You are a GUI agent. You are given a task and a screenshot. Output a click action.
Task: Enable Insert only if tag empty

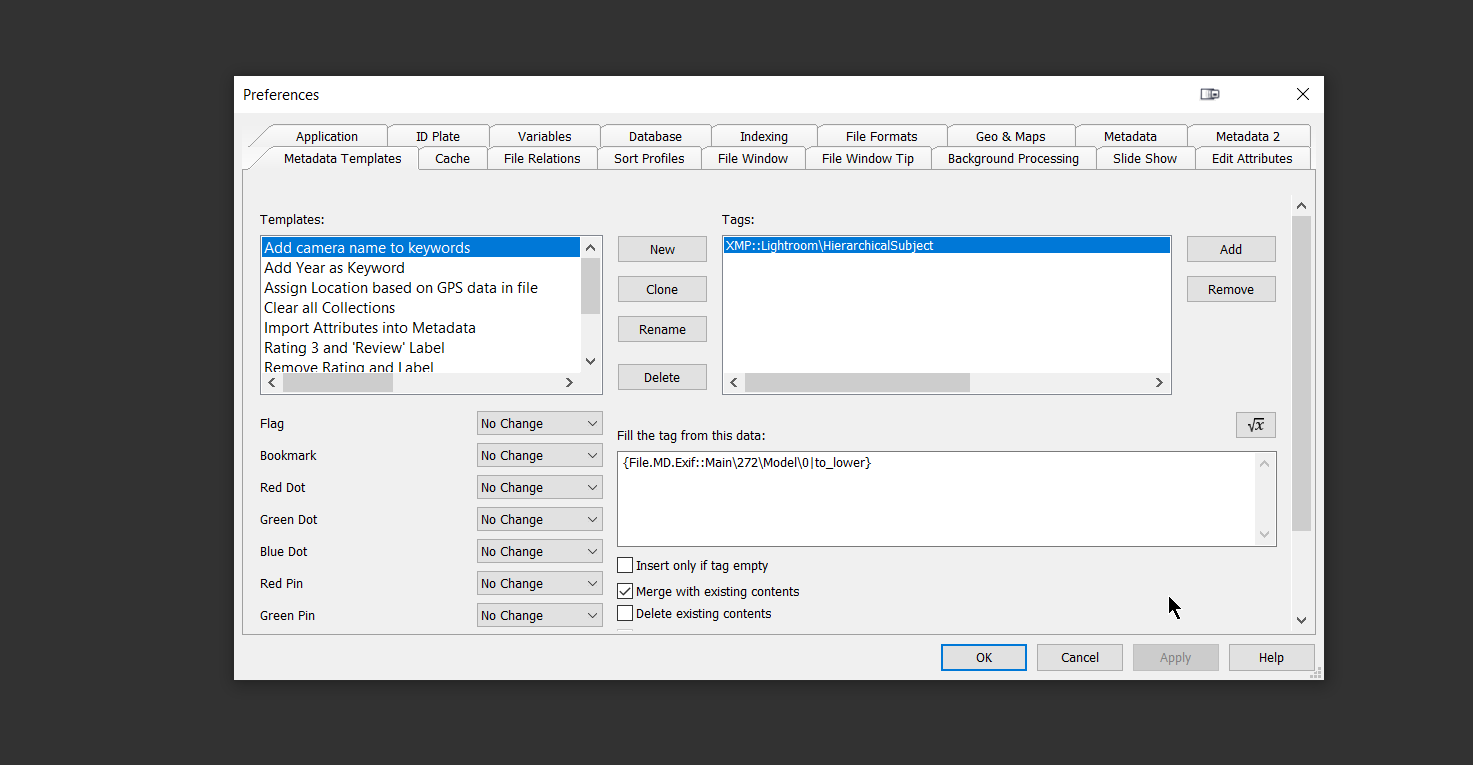pos(626,565)
